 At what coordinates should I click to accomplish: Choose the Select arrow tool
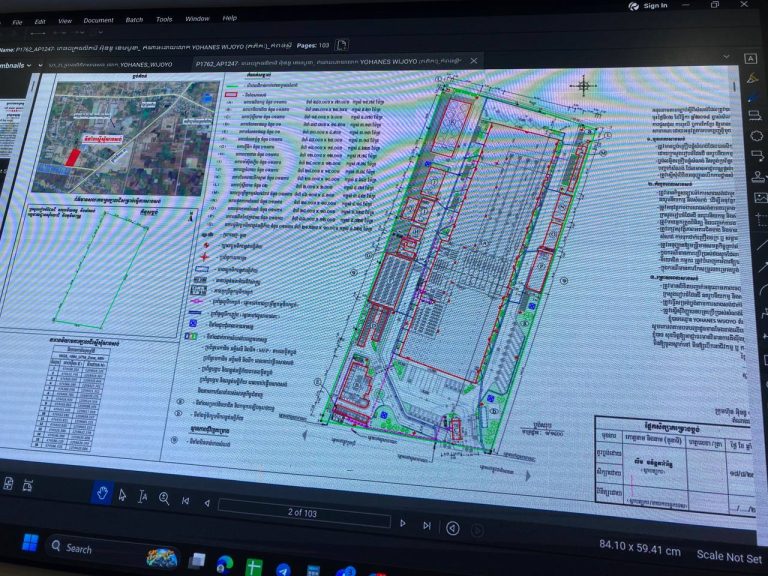click(122, 493)
